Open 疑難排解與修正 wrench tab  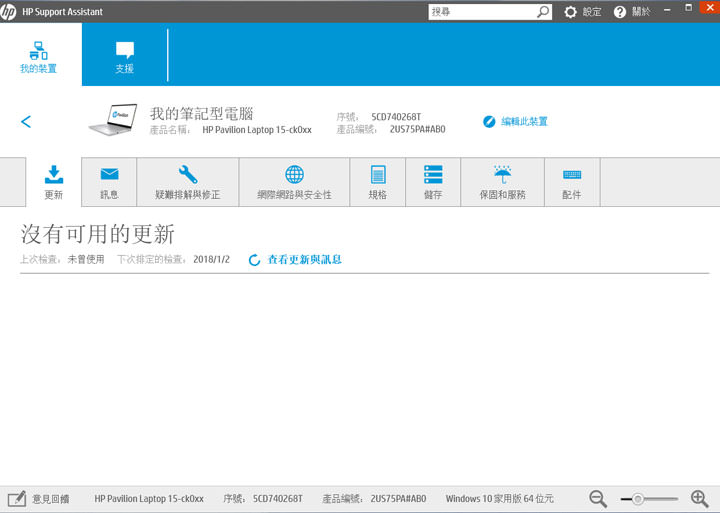coord(188,182)
